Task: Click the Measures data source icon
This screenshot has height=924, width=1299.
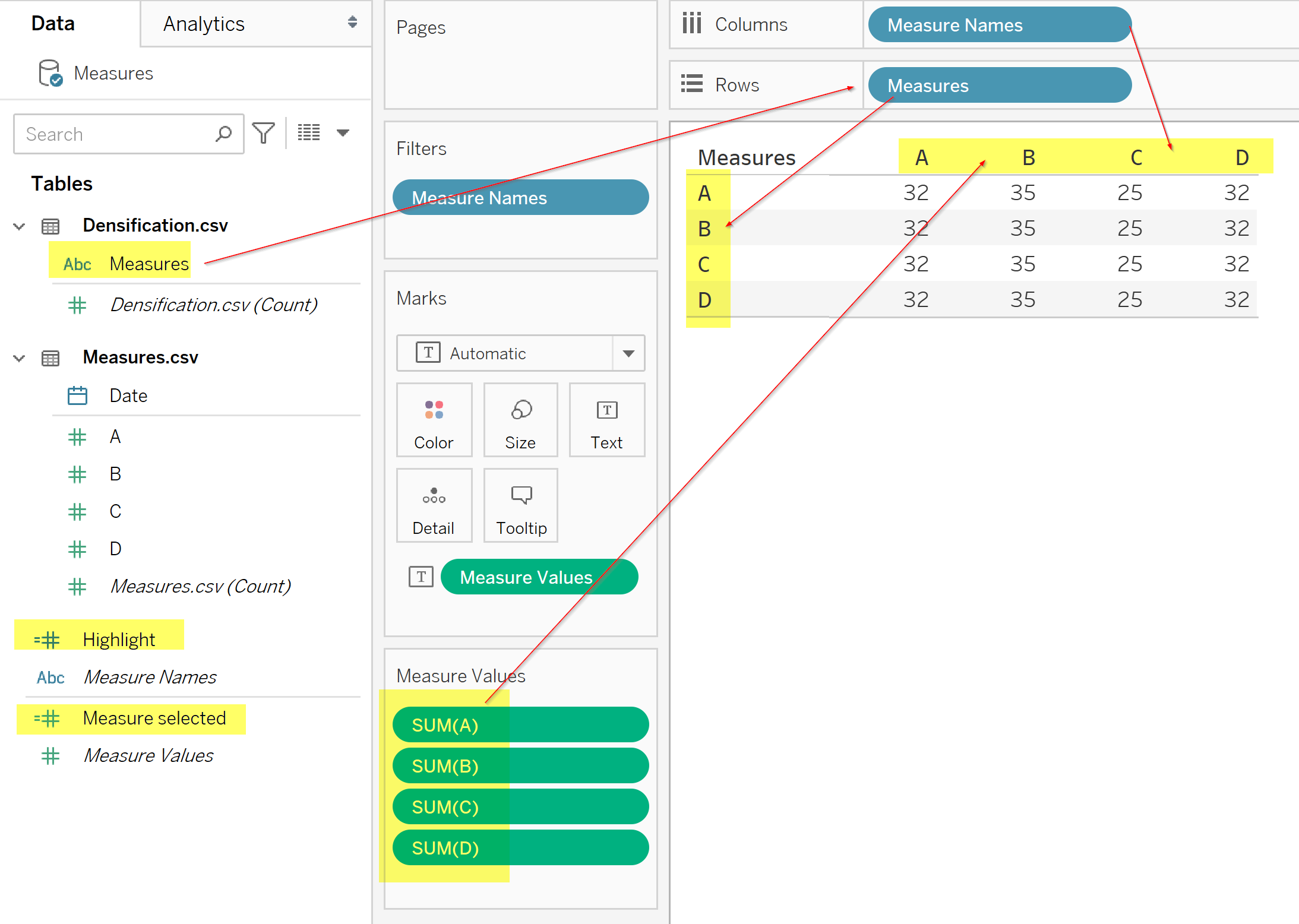Action: point(50,73)
